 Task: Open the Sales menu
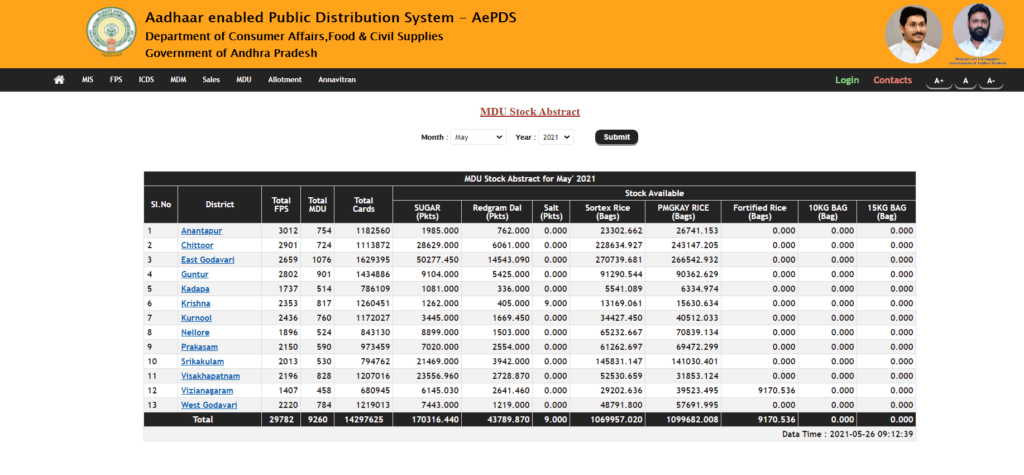[x=211, y=80]
